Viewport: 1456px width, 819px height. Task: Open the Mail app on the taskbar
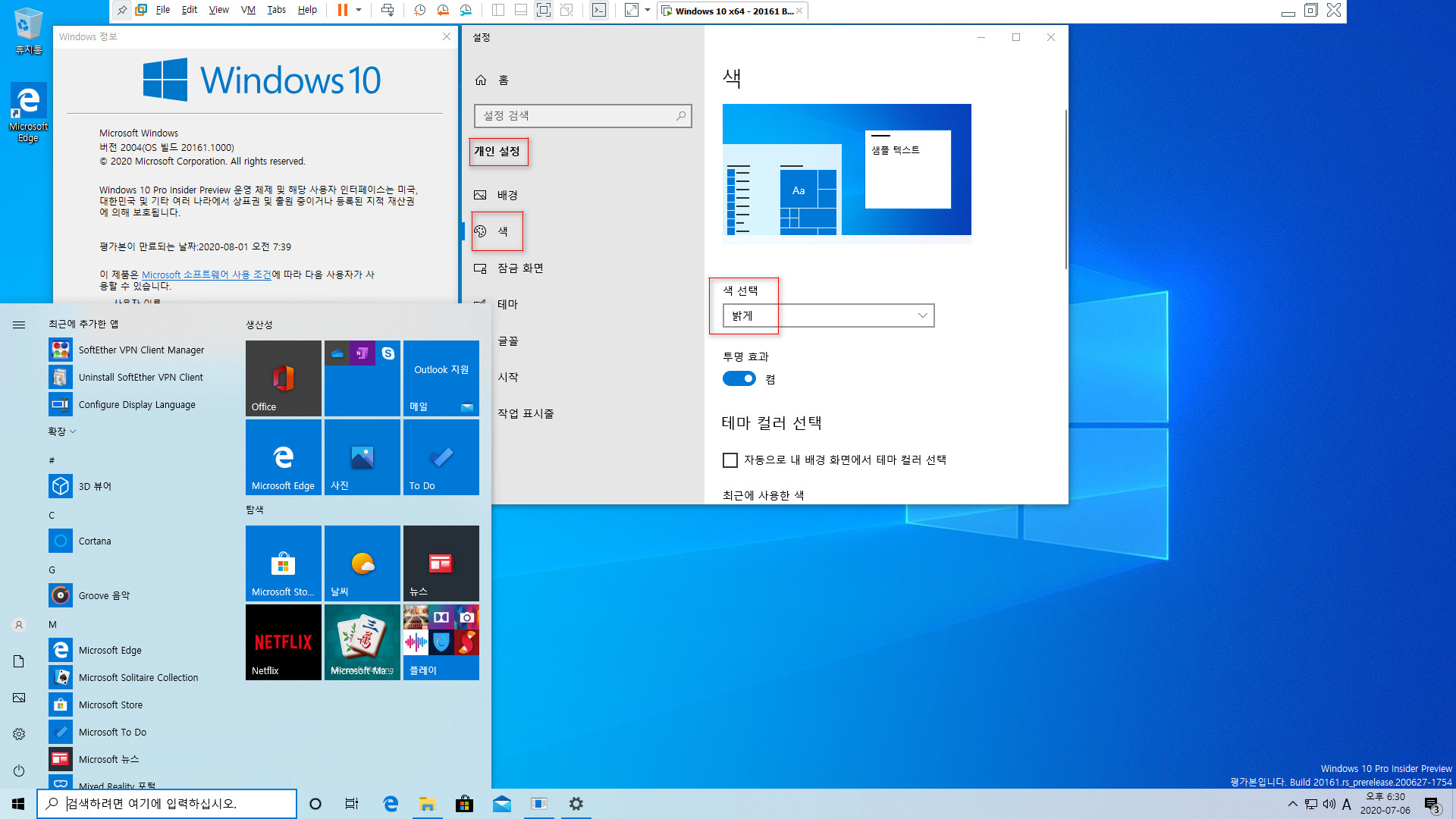pyautogui.click(x=501, y=804)
